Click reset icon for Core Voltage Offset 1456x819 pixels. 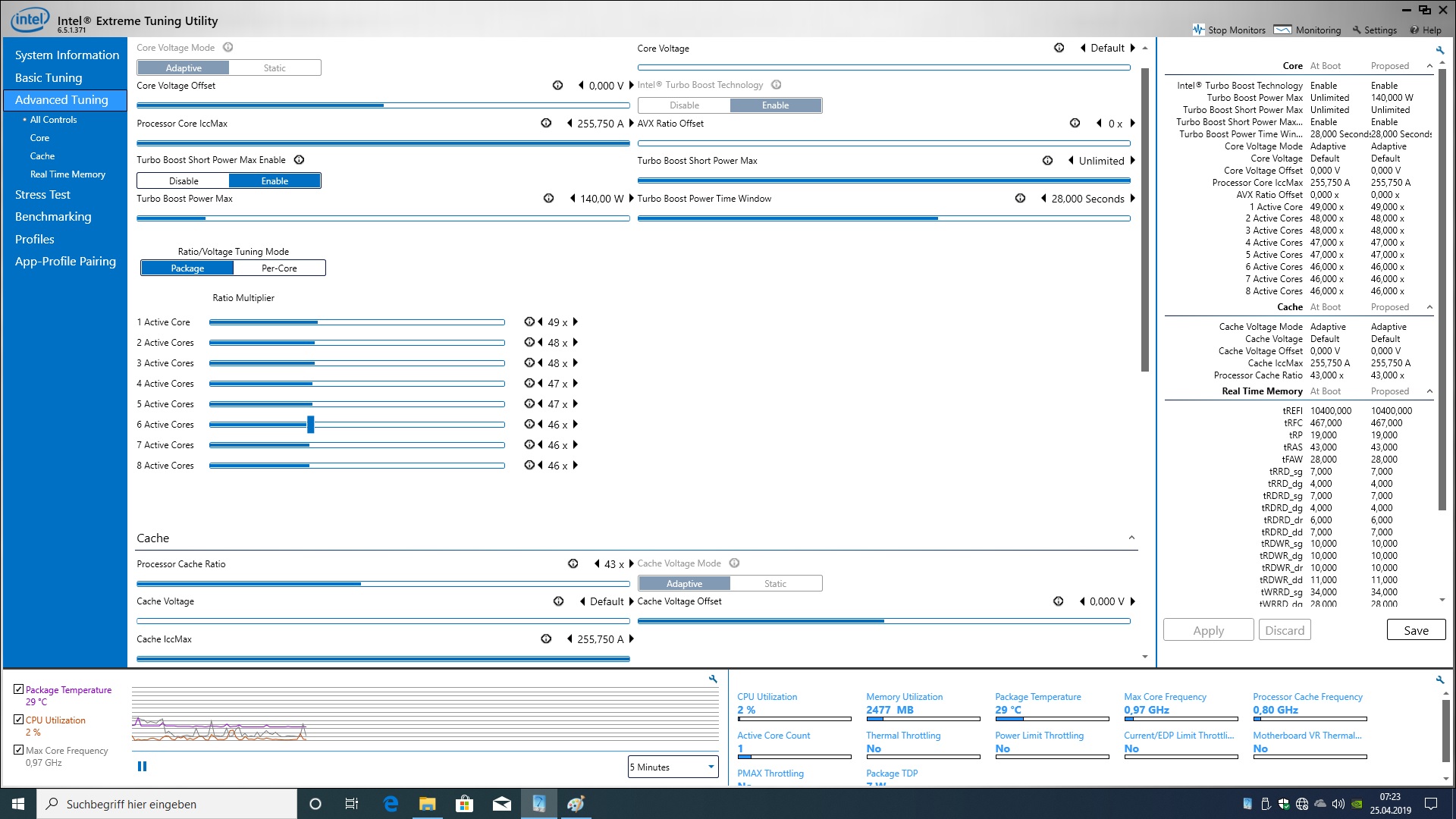[557, 86]
